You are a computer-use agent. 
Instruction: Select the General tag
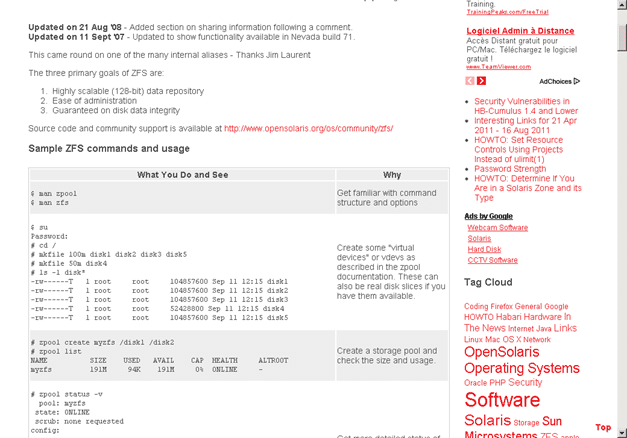(528, 306)
